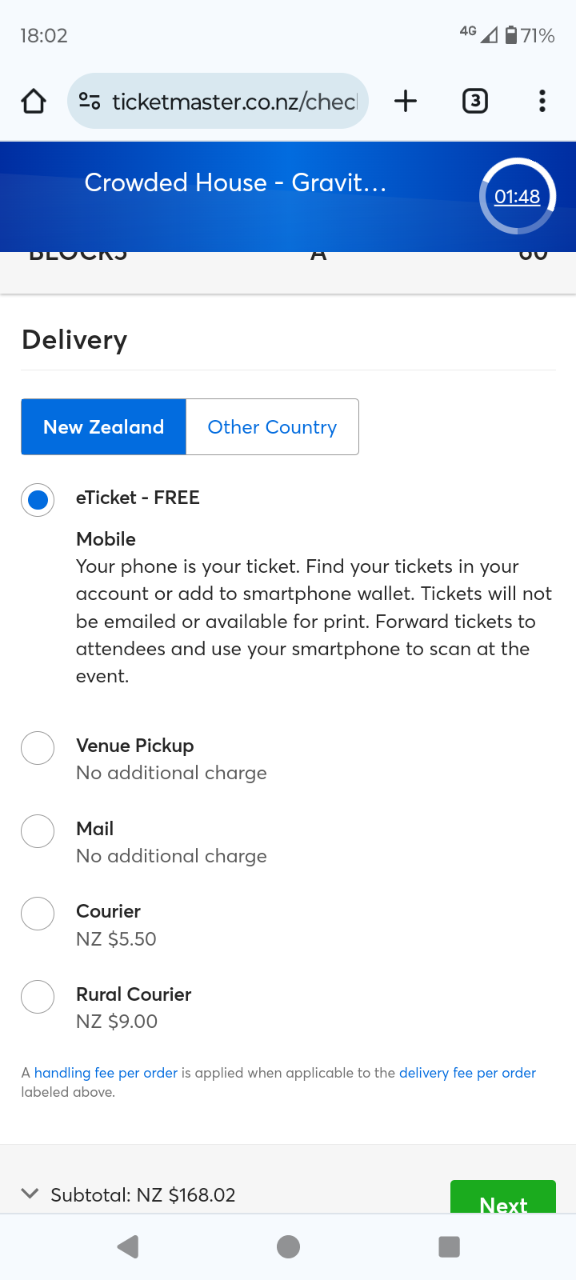The height and width of the screenshot is (1280, 576).
Task: Tap the Android back navigation button
Action: tap(127, 1246)
